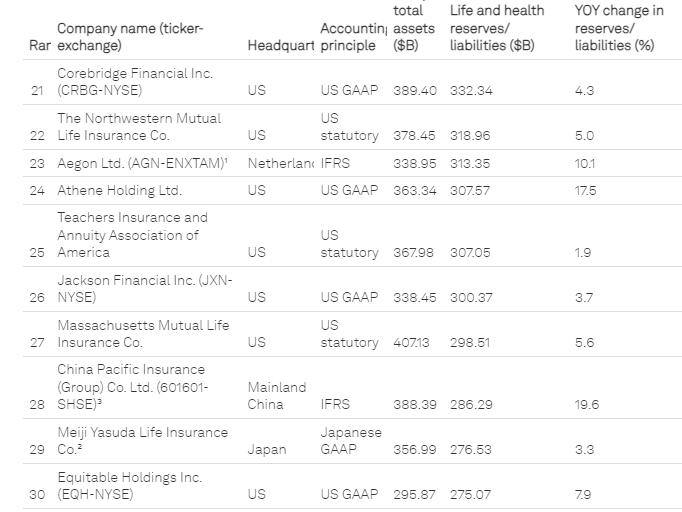Select the Corebridge Financial Inc. company cell
This screenshot has width=682, height=512.
pos(135,82)
